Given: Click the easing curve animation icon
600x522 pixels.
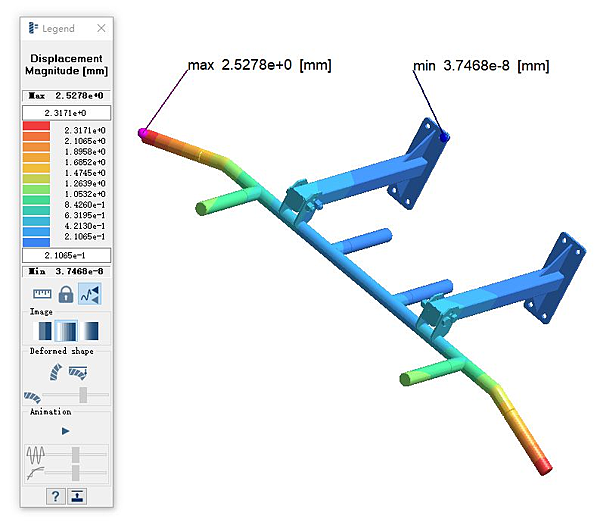Looking at the screenshot, I should click(35, 473).
